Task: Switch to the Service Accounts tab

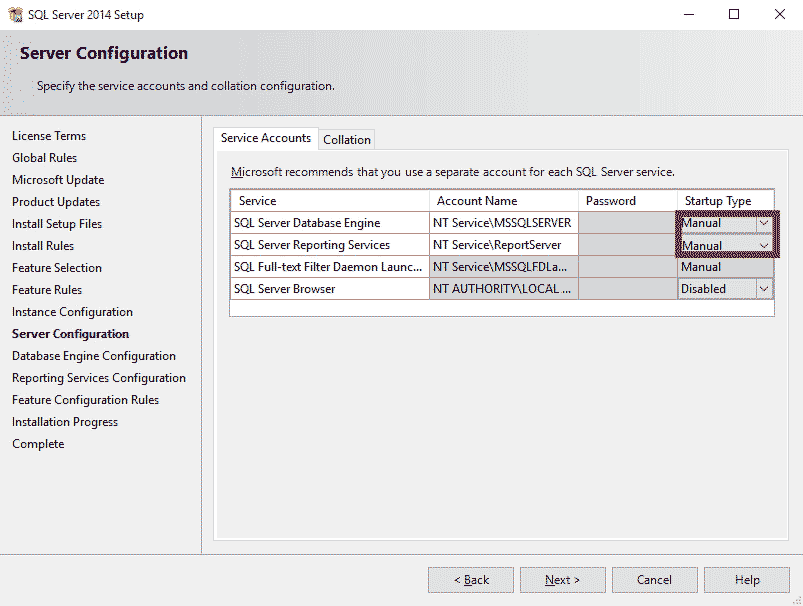Action: coord(265,139)
